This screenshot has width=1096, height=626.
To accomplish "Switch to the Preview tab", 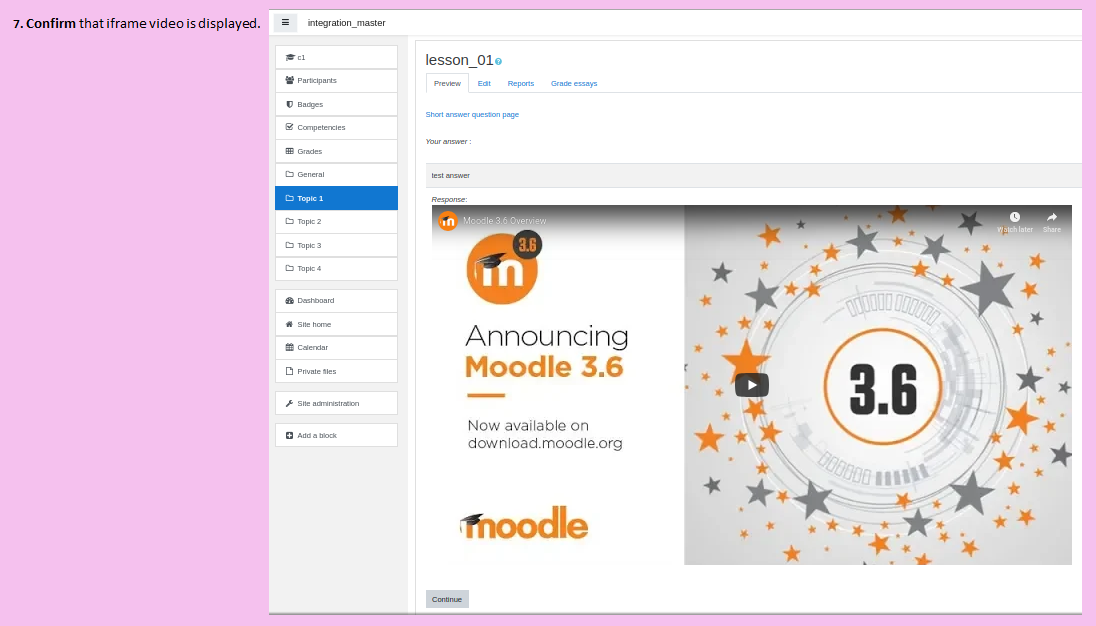I will click(x=447, y=83).
